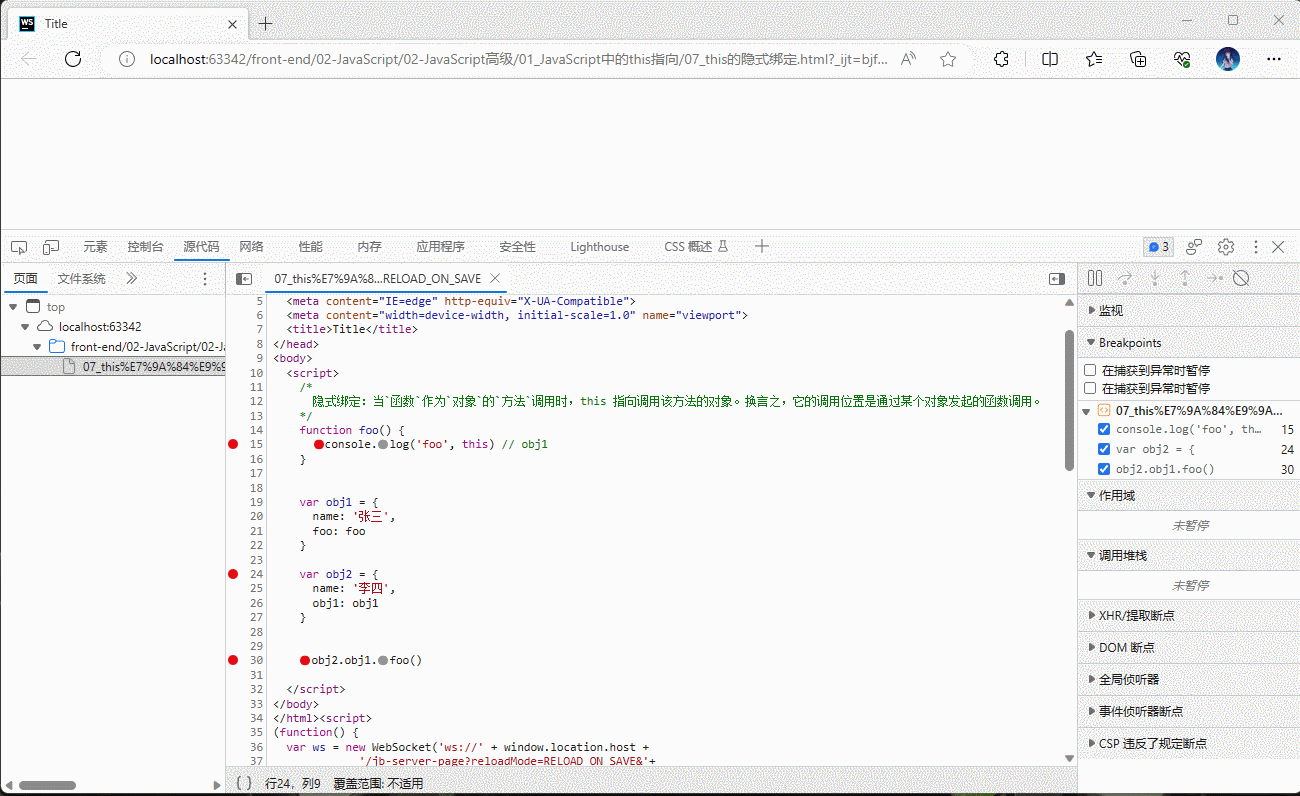
Task: Hide the navigator sidebar panel
Action: 243,279
